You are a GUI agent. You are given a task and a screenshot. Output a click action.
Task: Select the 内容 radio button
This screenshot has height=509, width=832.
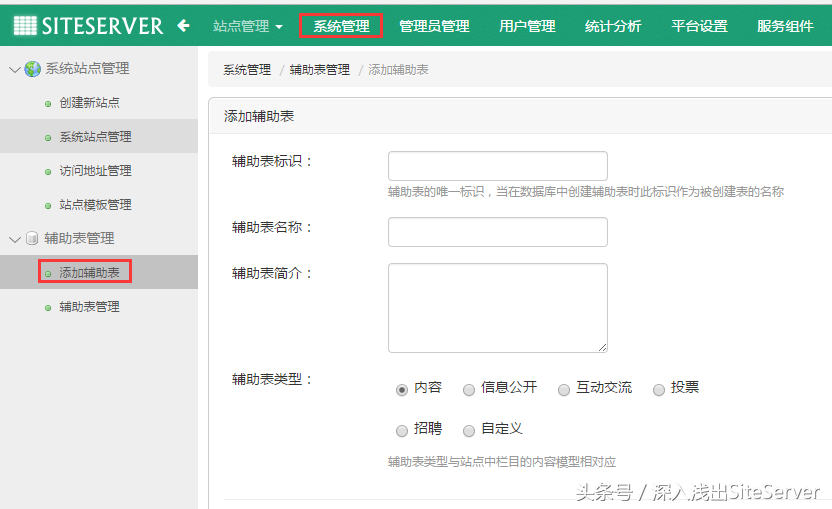402,390
